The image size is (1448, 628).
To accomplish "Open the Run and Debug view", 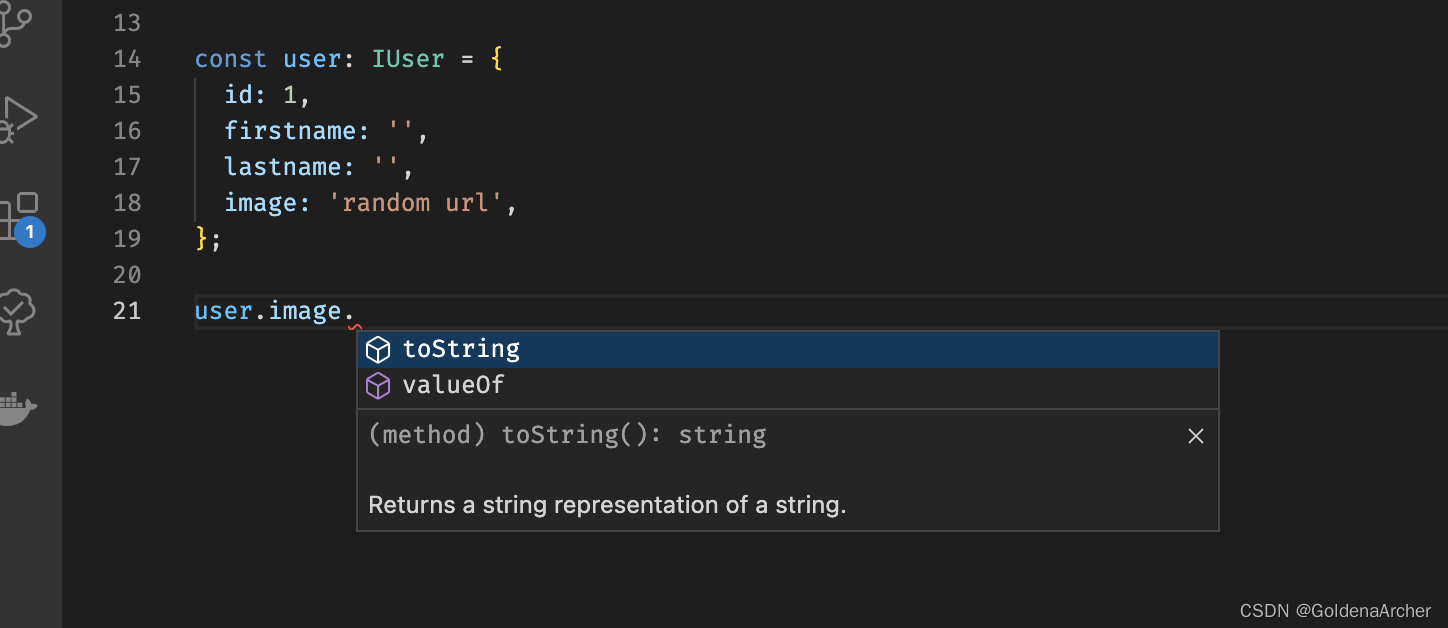I will (x=18, y=118).
